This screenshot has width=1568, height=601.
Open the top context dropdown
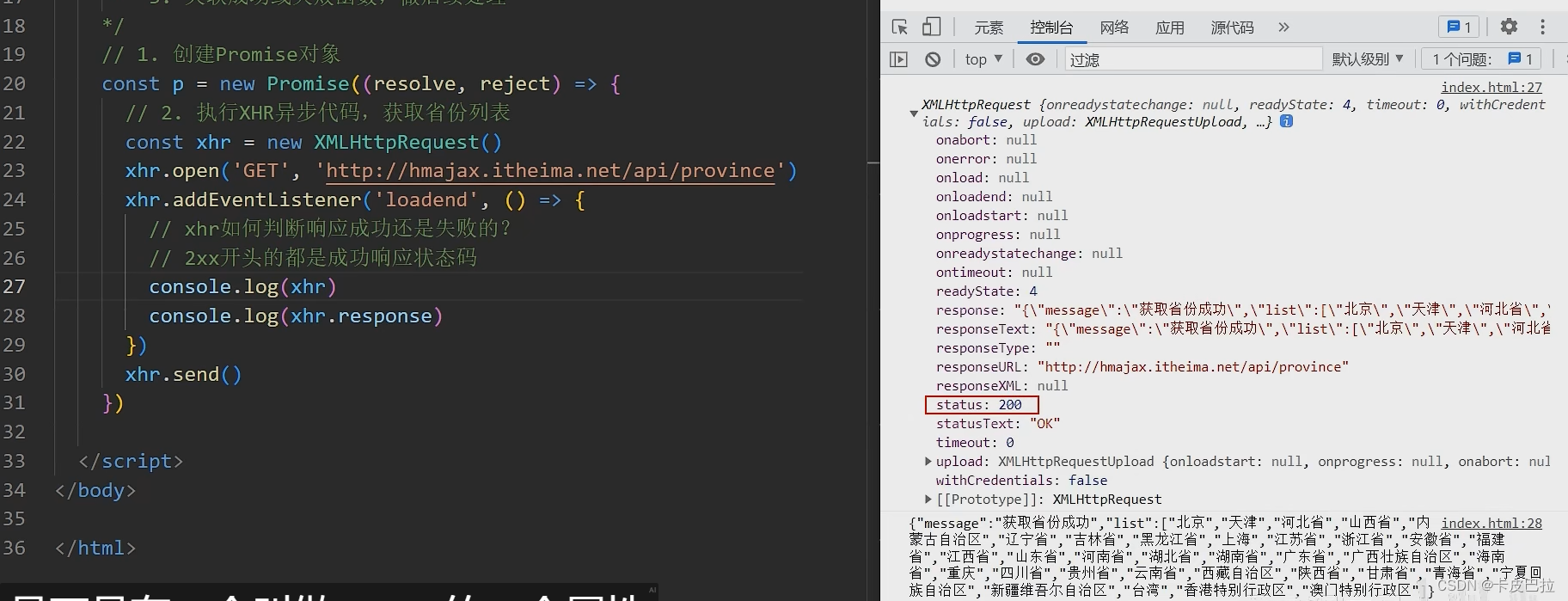[983, 59]
